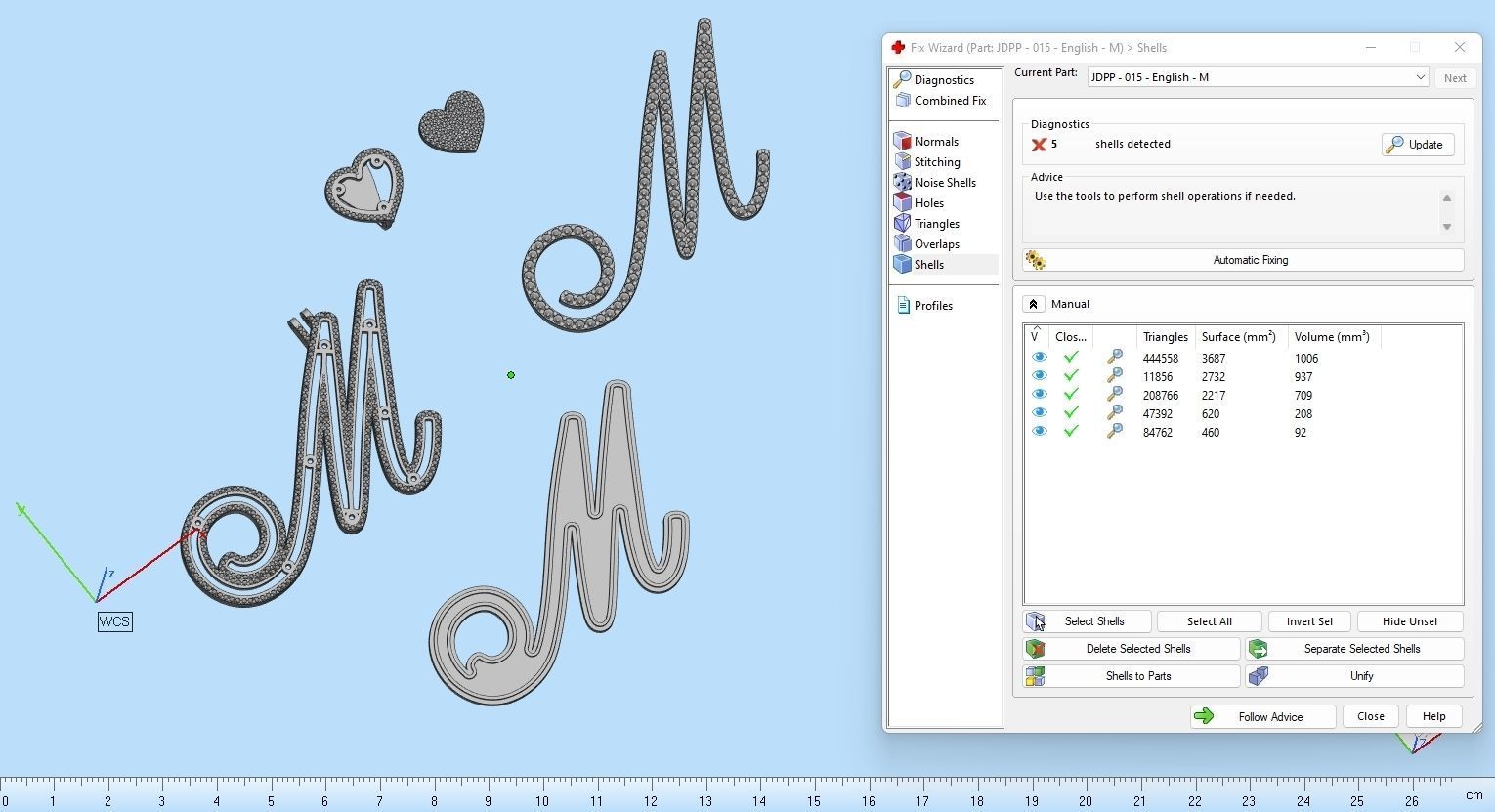Sort shells by the Surface (mm²) column

click(x=1239, y=336)
